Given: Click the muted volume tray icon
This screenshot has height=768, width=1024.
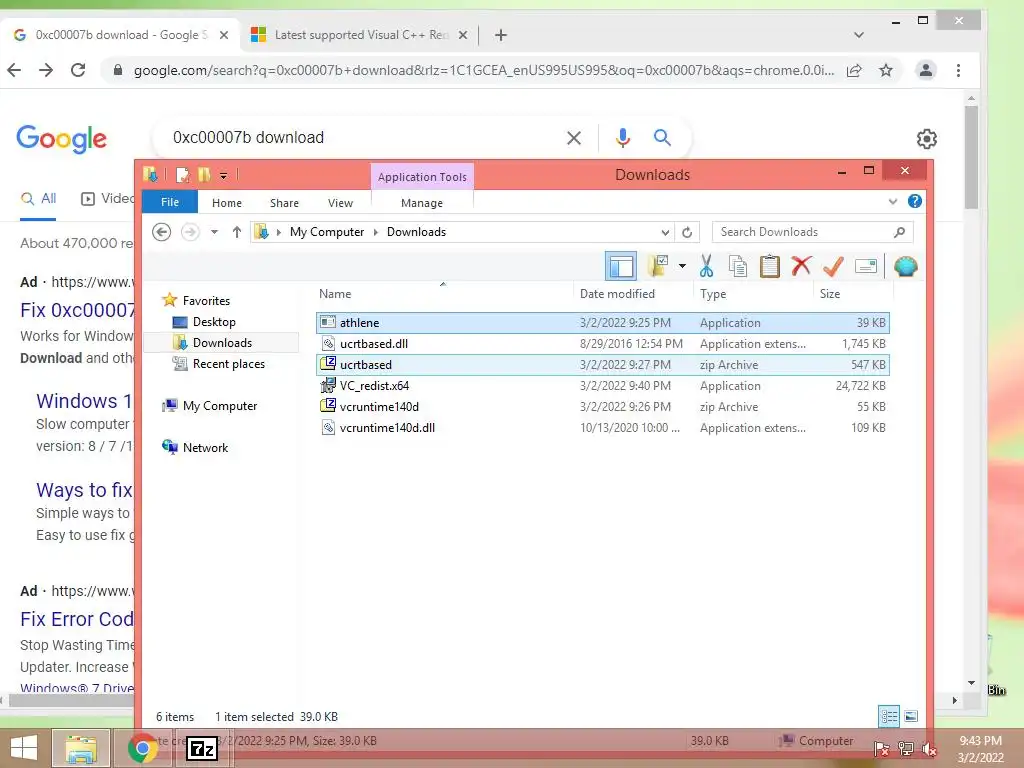Looking at the screenshot, I should tap(929, 748).
